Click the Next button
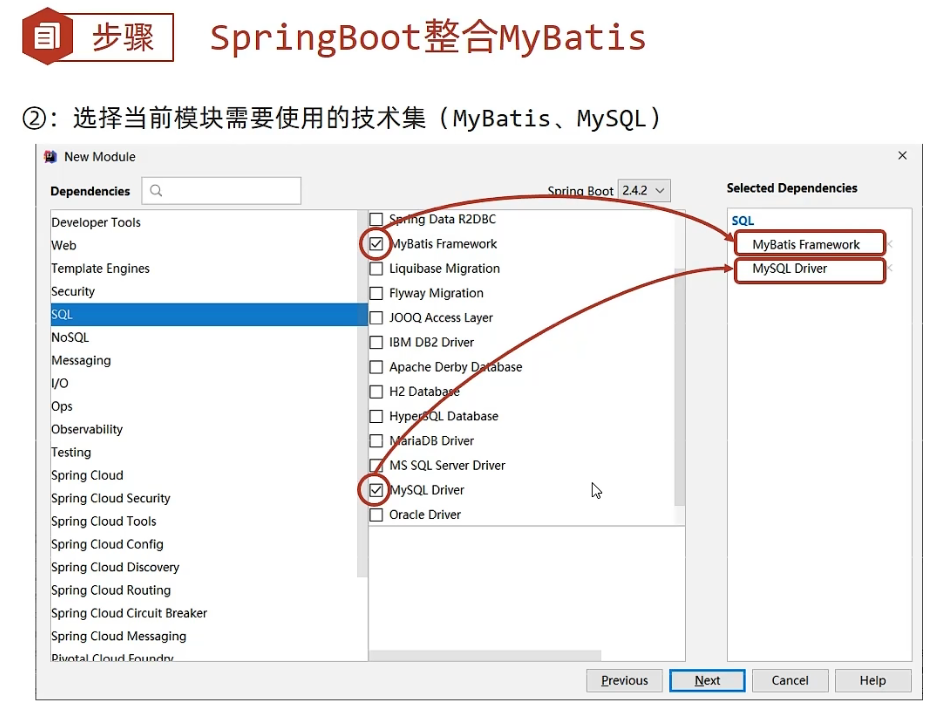The width and height of the screenshot is (950, 706). click(x=707, y=681)
